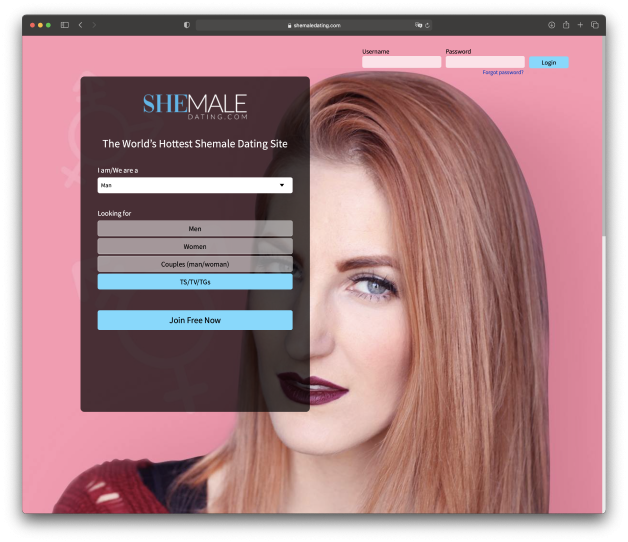Open the downloads icon in toolbar

click(x=552, y=25)
